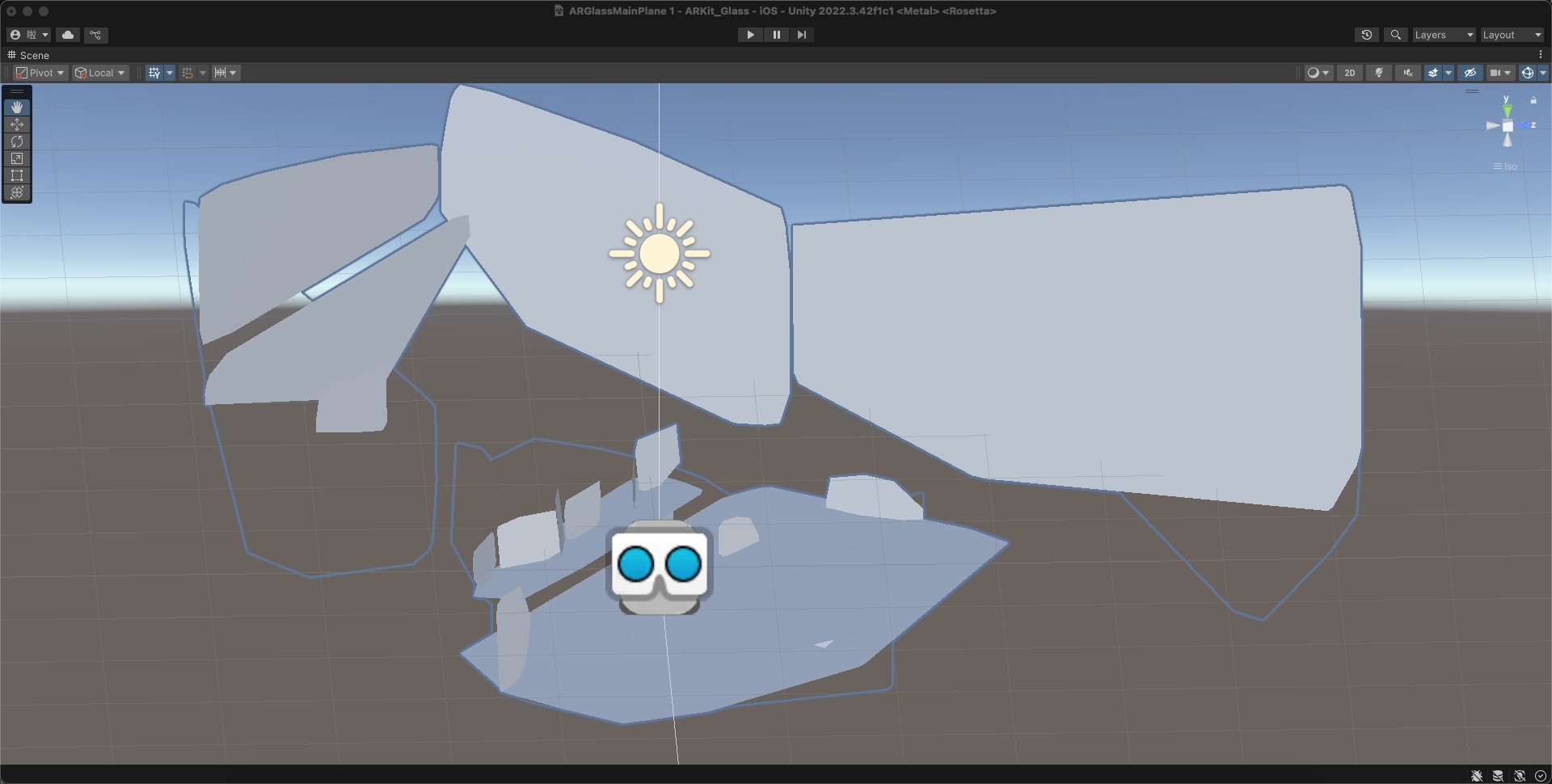Open the cloud services button
This screenshot has height=784, width=1552.
click(x=68, y=35)
